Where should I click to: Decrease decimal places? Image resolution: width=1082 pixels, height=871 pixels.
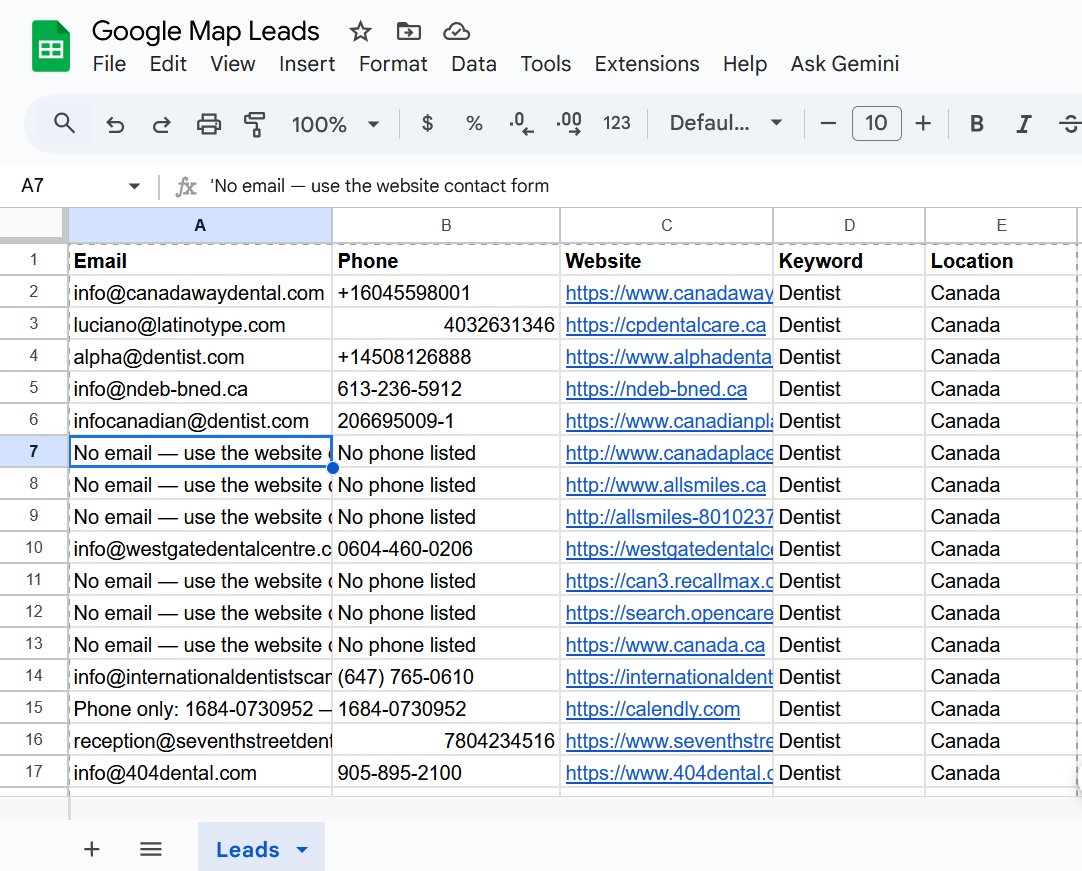[x=519, y=123]
